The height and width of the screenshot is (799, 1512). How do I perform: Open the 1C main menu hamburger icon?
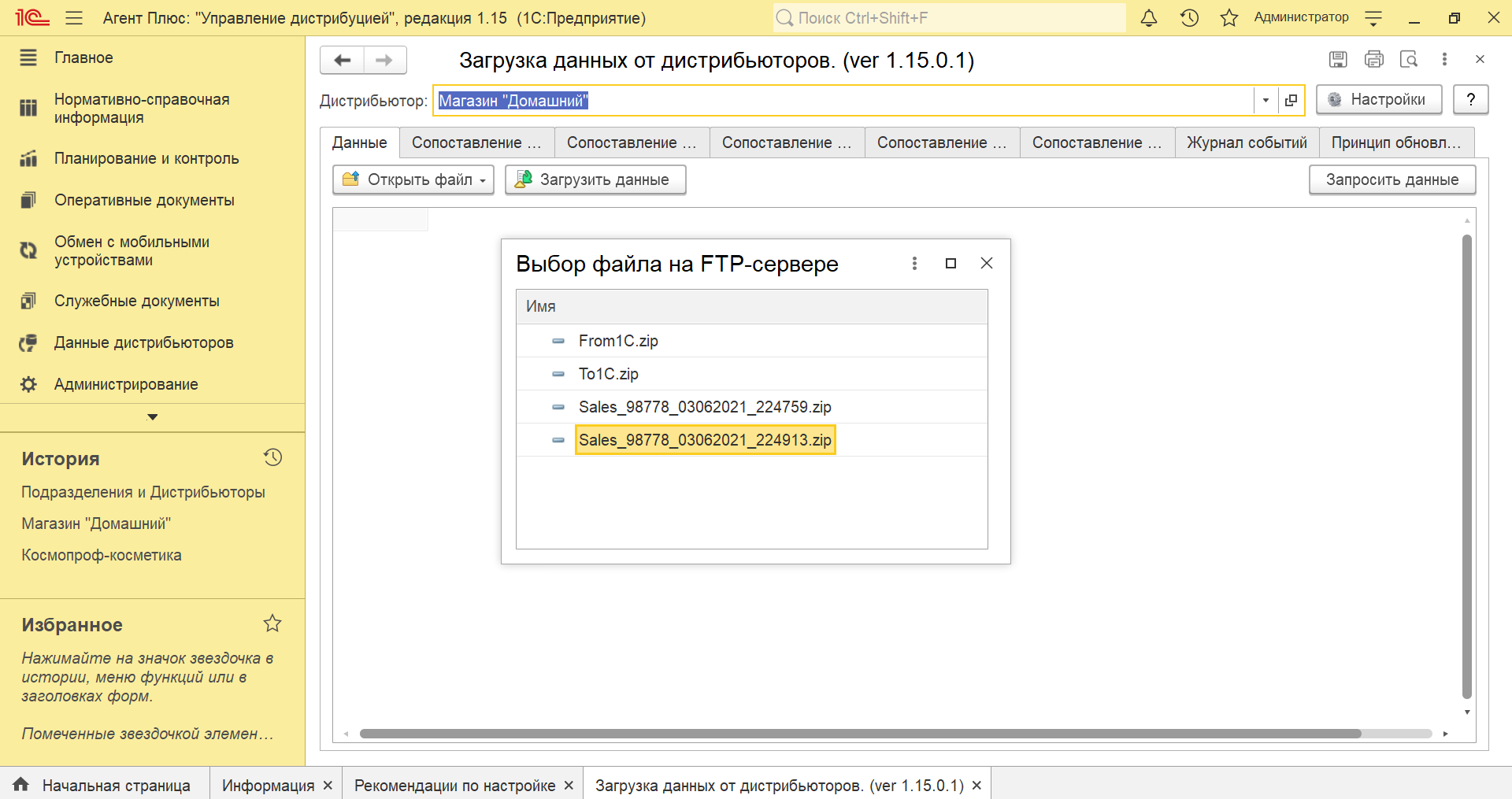click(x=74, y=17)
